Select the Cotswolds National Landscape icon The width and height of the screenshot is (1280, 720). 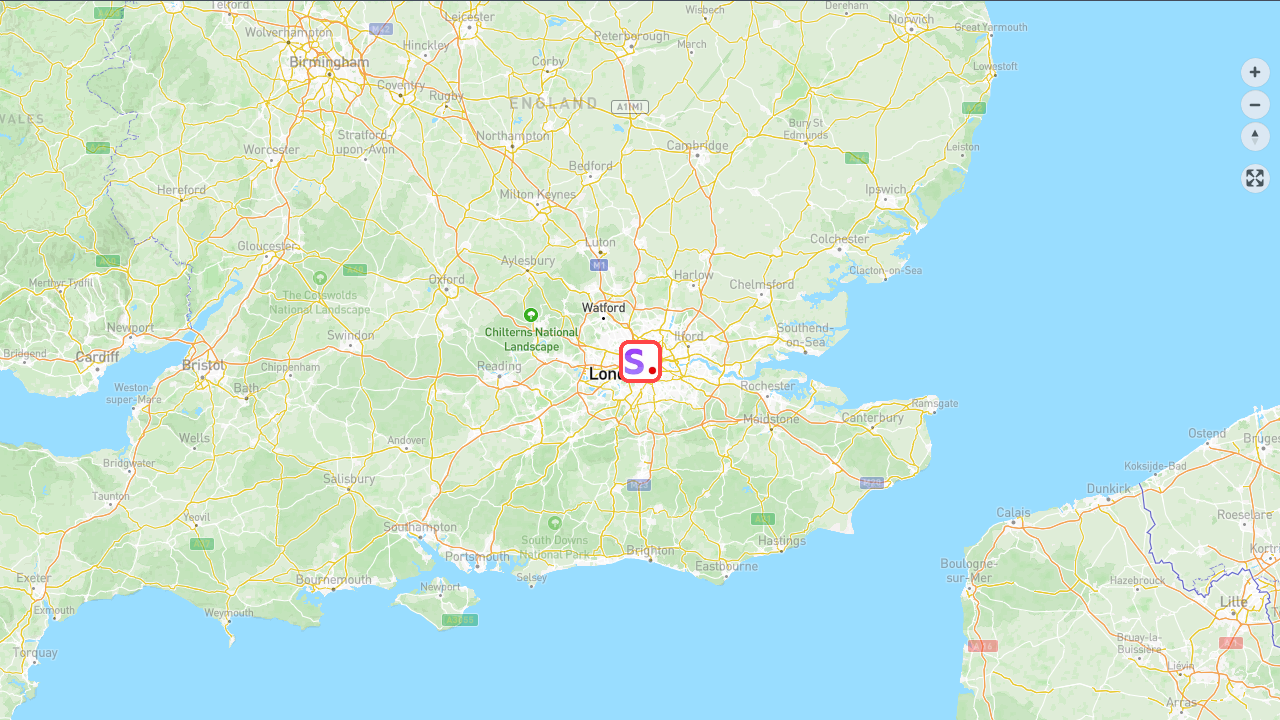[x=320, y=277]
